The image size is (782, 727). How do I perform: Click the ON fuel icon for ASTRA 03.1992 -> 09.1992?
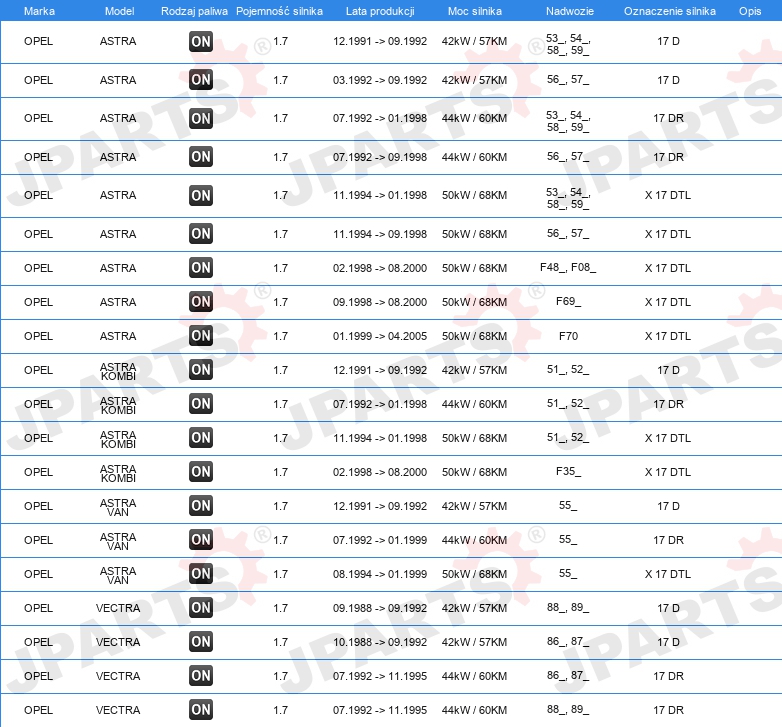(201, 80)
